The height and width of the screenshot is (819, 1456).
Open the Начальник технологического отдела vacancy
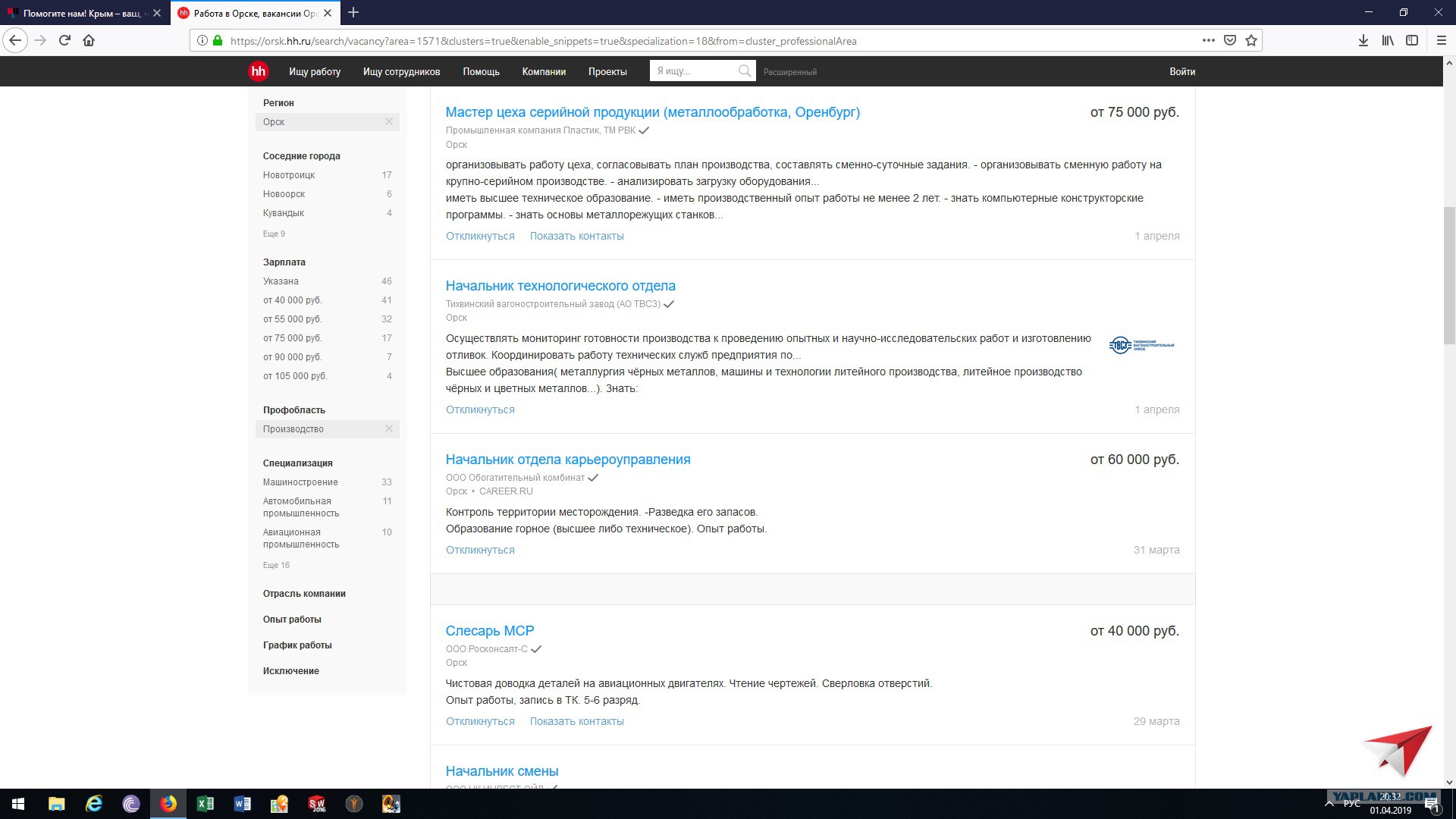(560, 286)
